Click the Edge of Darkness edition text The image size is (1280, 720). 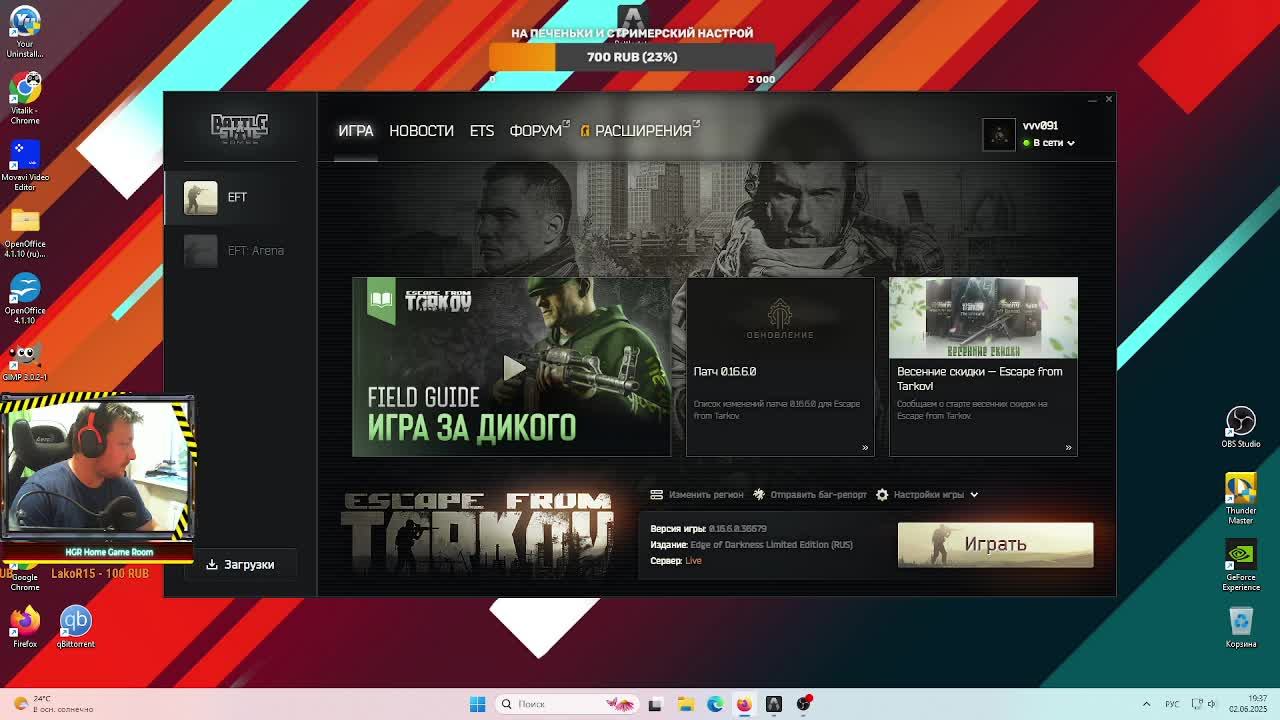click(x=771, y=545)
